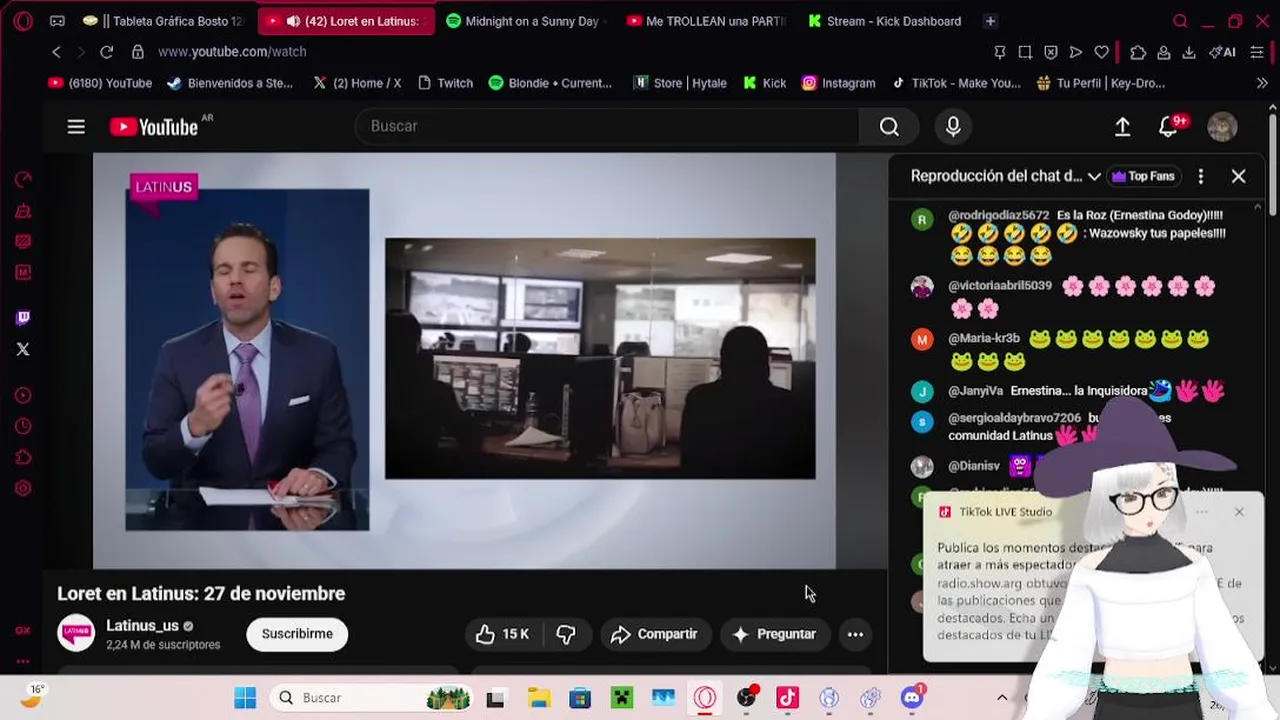The image size is (1280, 720).
Task: Open YouTube notifications bell
Action: click(x=1168, y=126)
